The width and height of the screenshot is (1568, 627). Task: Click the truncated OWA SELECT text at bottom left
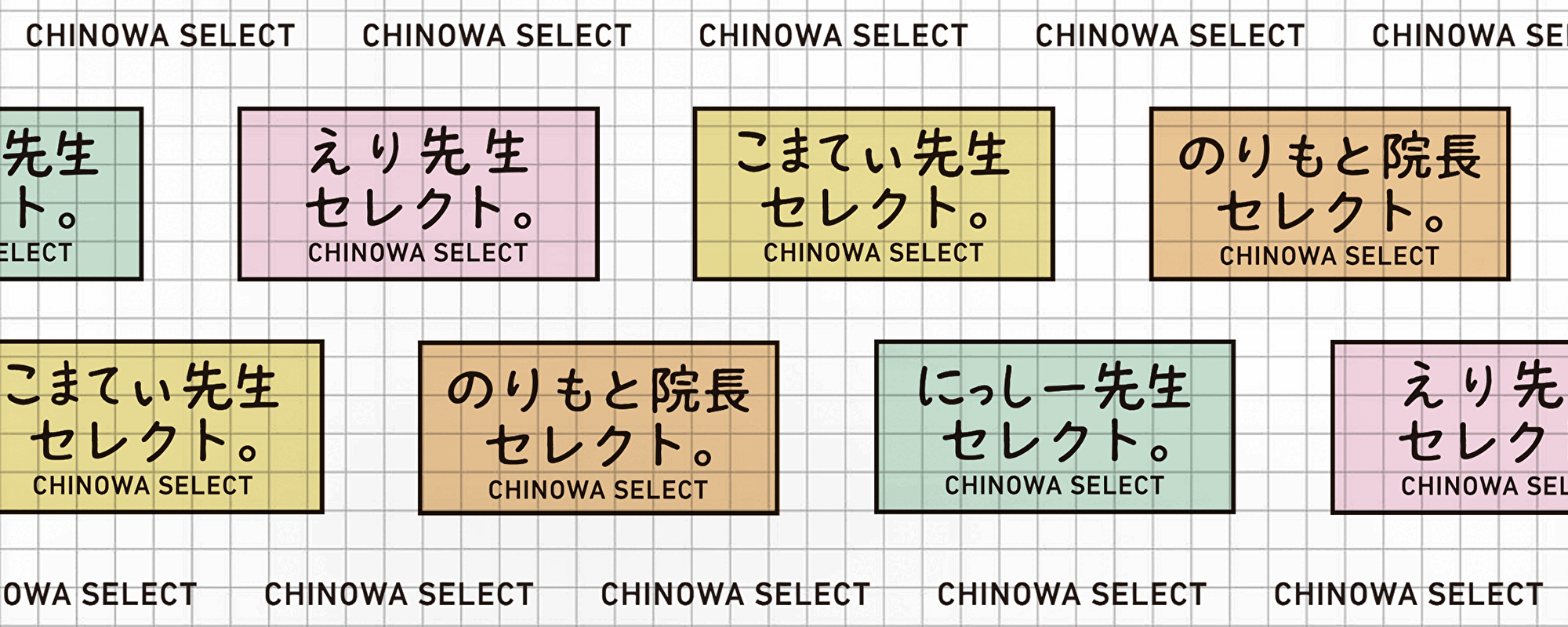point(98,595)
